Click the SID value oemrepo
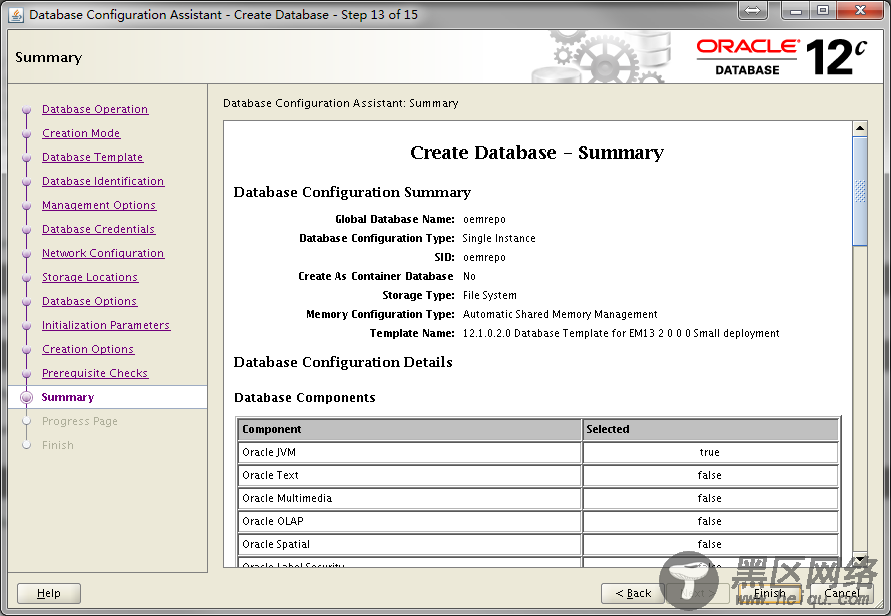 click(x=484, y=257)
